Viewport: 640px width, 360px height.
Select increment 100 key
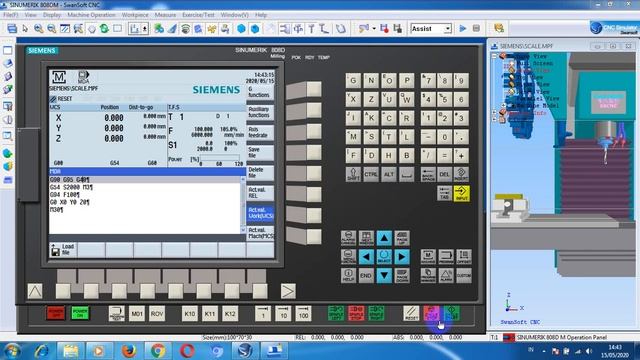[303, 313]
